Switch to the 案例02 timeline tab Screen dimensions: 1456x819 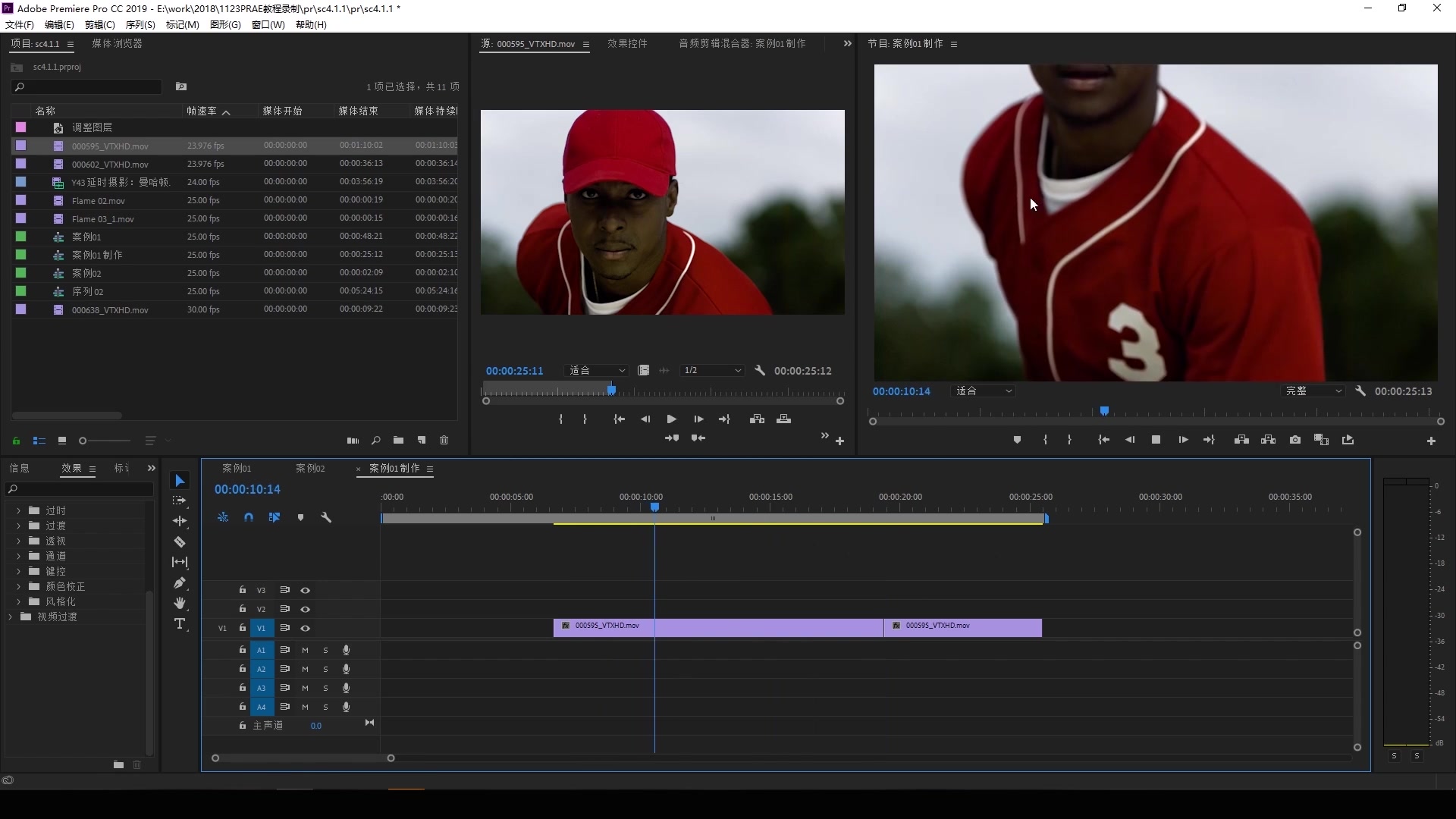coord(310,469)
